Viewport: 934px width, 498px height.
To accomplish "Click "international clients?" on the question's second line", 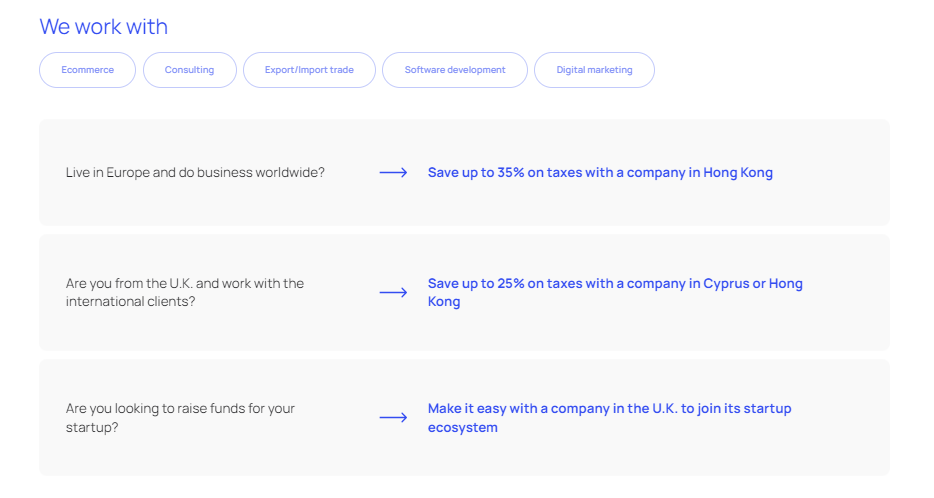I will tap(130, 302).
